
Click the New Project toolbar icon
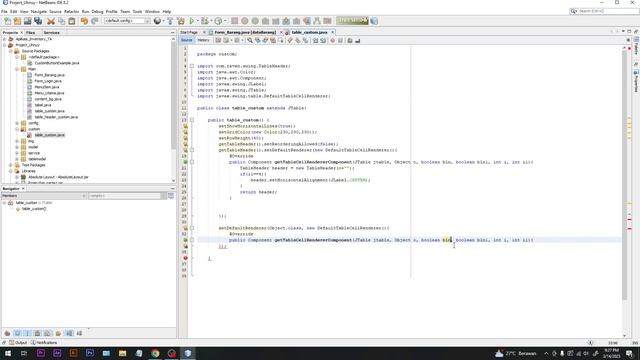pos(17,21)
